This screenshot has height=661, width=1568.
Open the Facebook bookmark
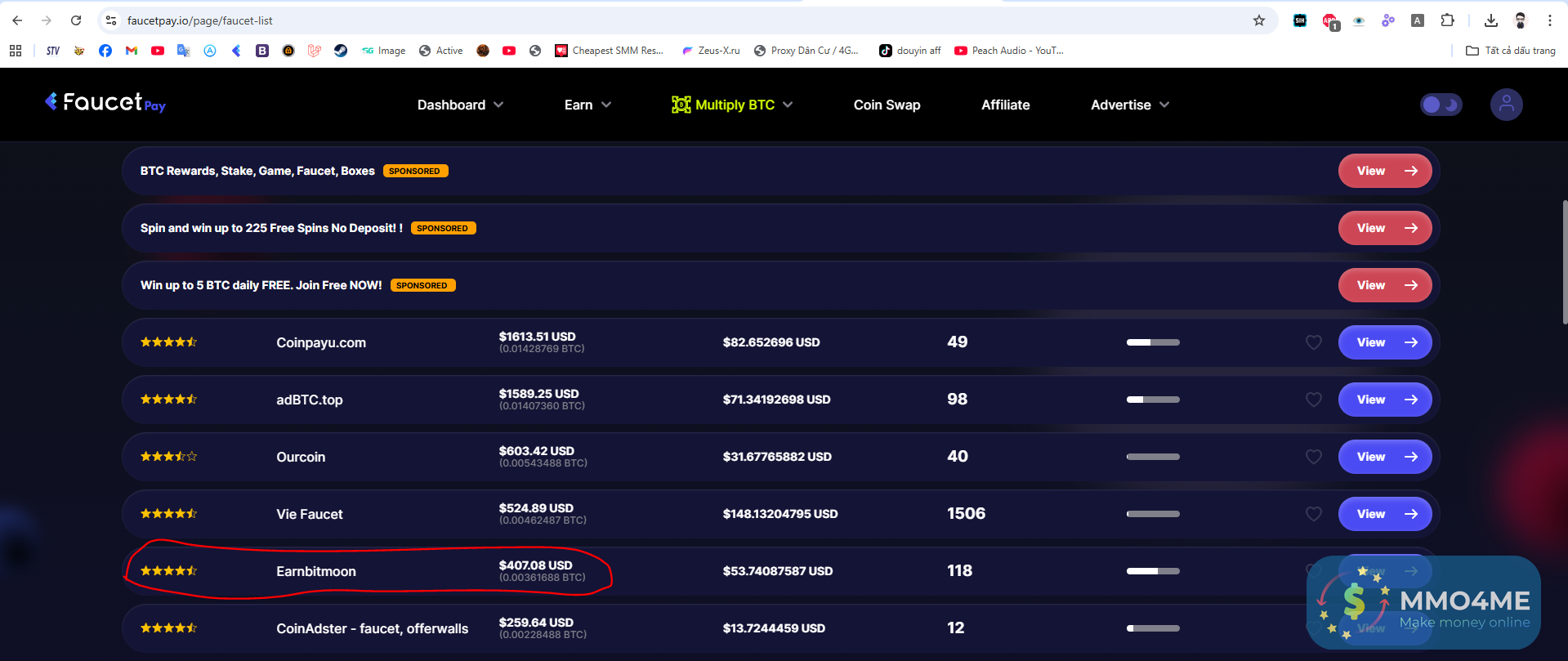pos(105,51)
